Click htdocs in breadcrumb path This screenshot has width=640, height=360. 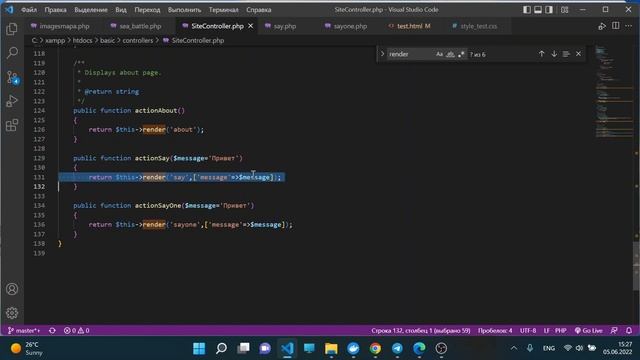click(82, 40)
